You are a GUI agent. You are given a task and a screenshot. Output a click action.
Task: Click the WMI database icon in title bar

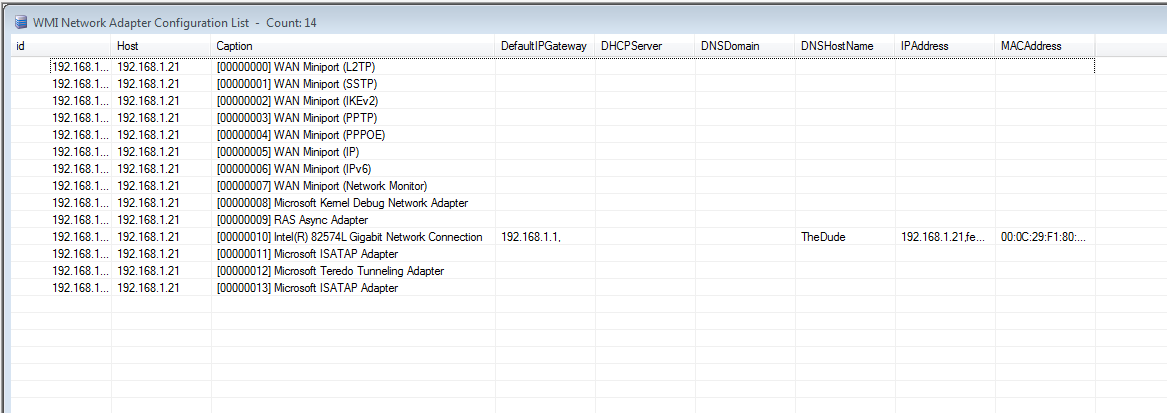click(20, 22)
